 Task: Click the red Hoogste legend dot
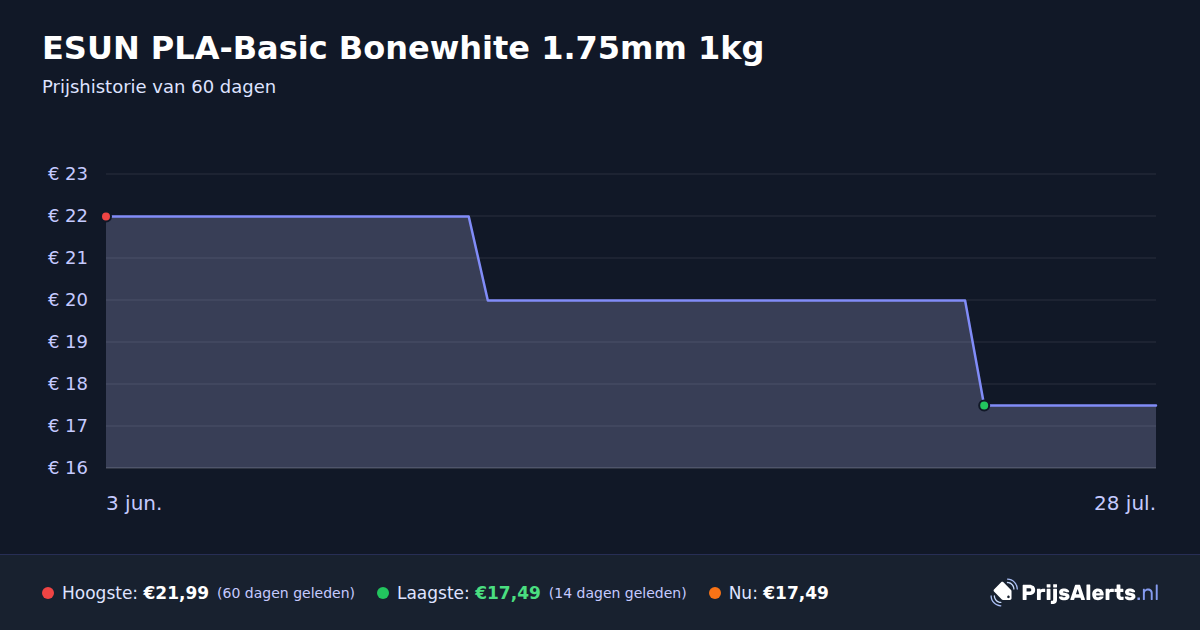48,593
